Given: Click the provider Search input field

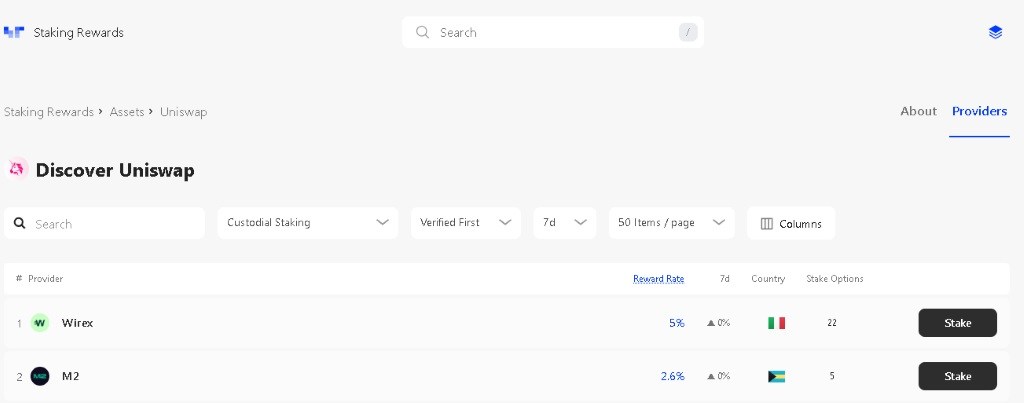Looking at the screenshot, I should (x=104, y=223).
